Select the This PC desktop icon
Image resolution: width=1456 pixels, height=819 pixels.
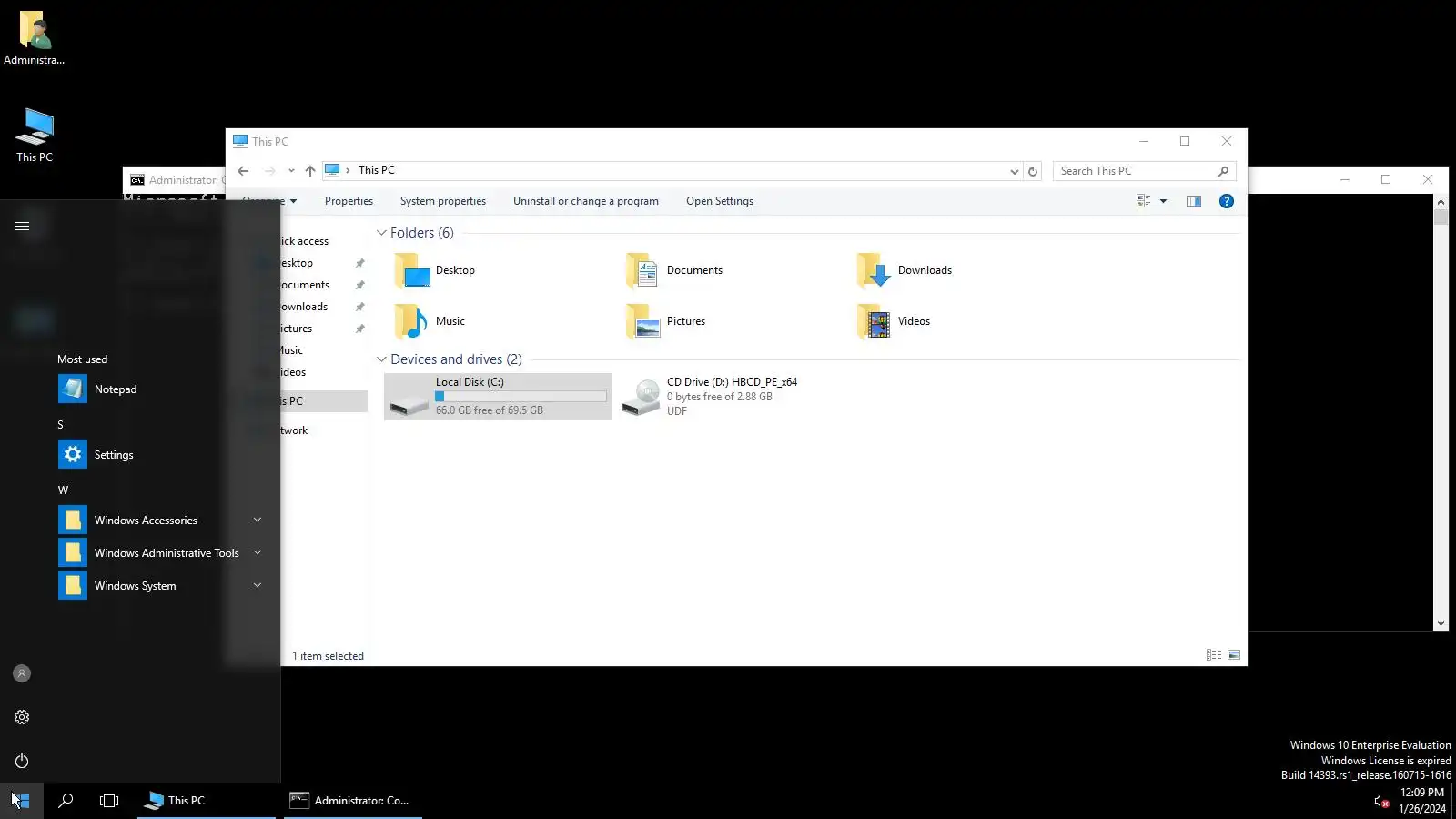pos(35,136)
